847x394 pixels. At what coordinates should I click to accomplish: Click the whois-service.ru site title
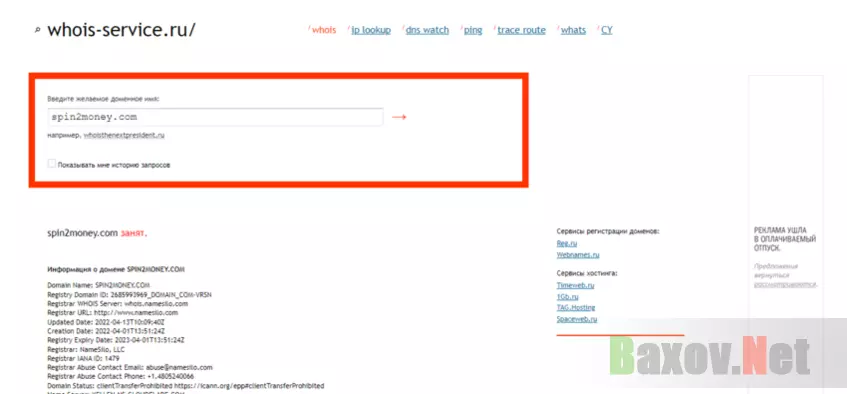click(121, 30)
